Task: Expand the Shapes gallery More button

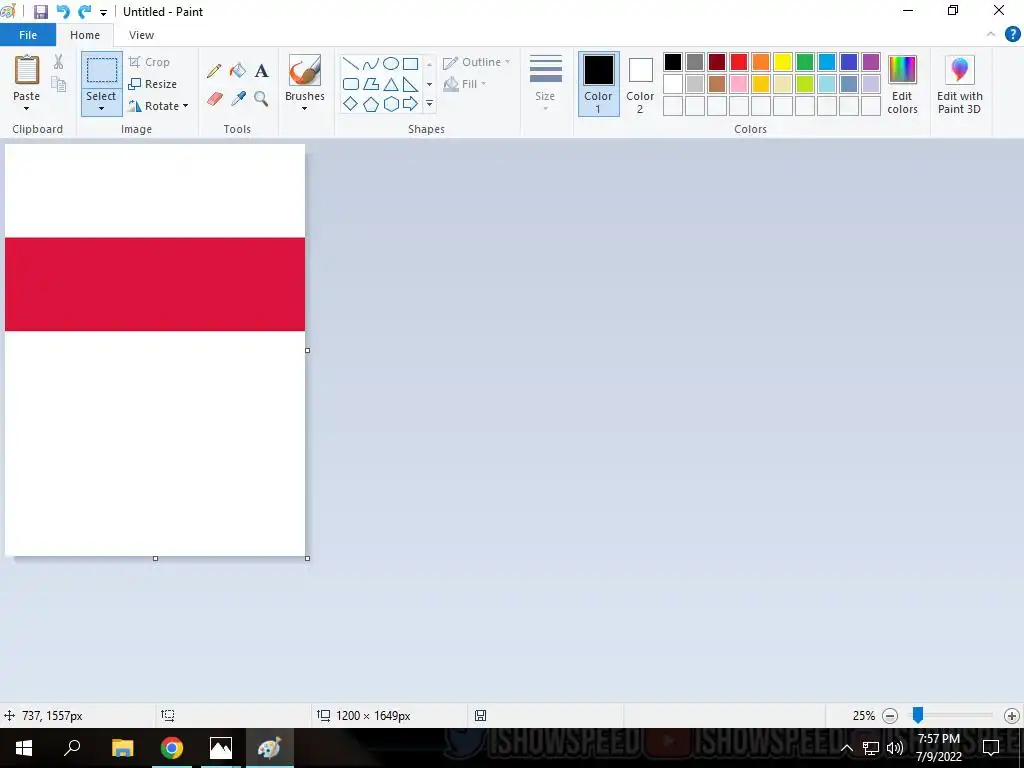Action: [430, 104]
